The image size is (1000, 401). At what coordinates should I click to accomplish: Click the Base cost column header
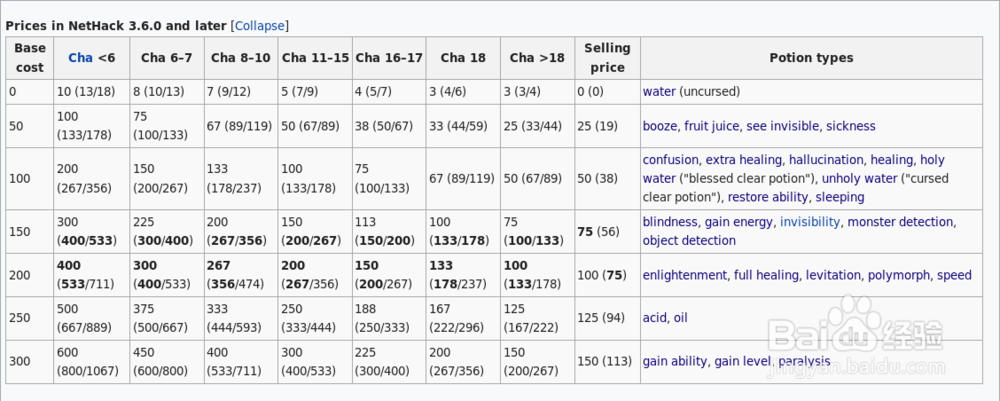point(29,57)
